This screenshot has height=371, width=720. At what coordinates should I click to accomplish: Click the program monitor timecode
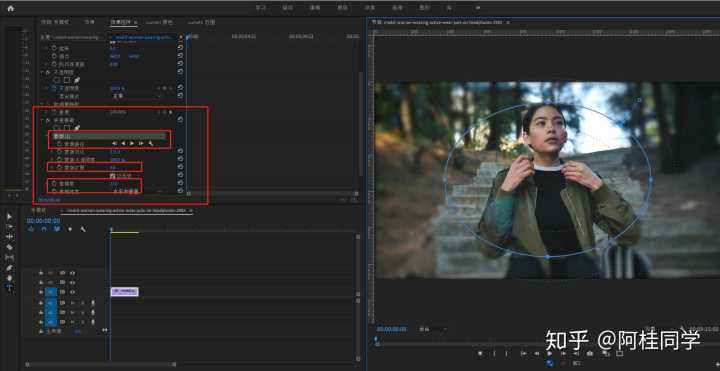pos(392,329)
